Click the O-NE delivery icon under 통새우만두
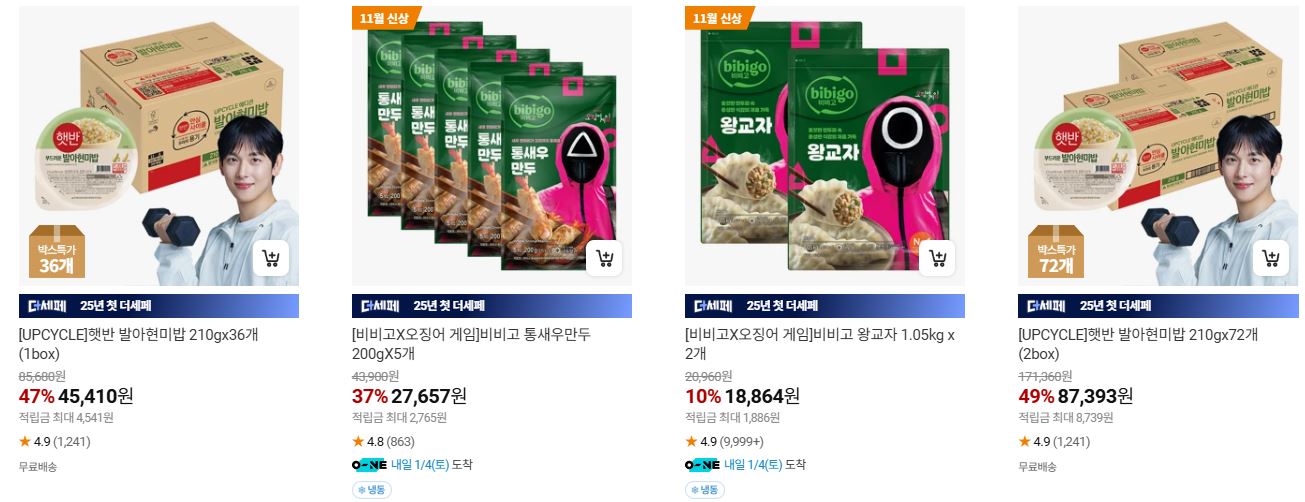This screenshot has width=1305, height=502. point(369,465)
